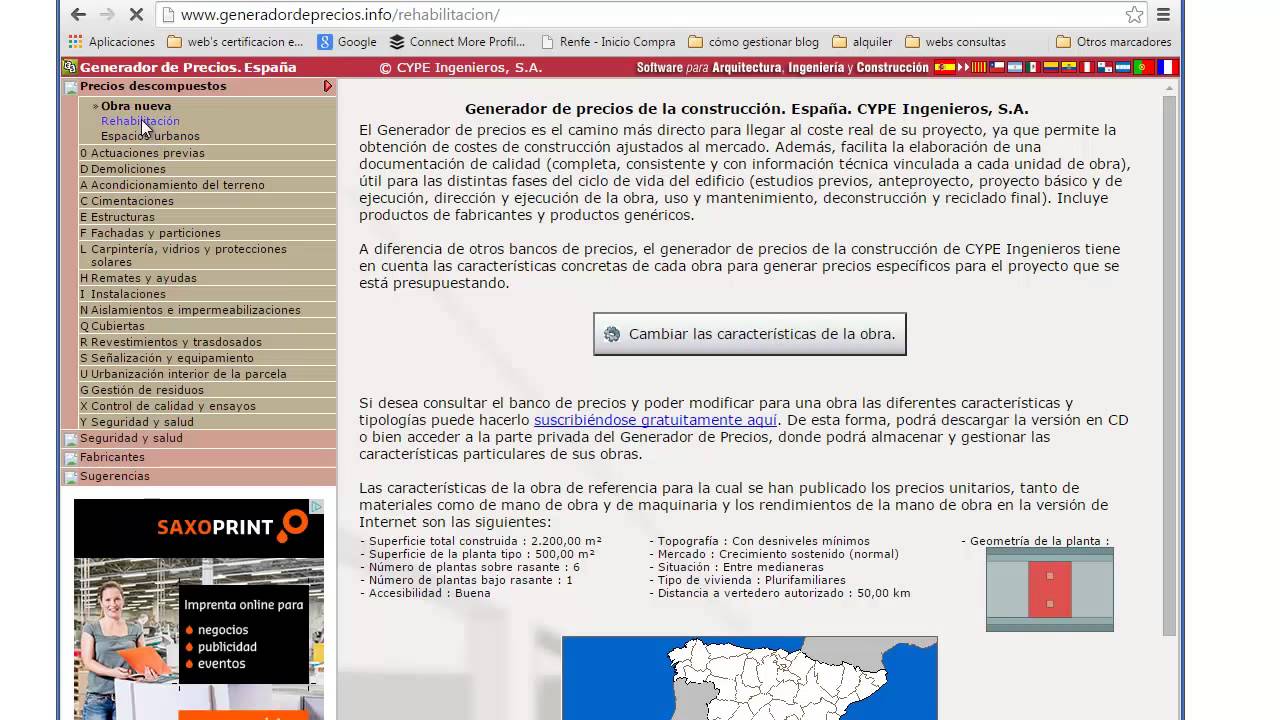Open the Connect More Profil... bookmark
Viewport: 1280px width, 720px height.
pyautogui.click(x=457, y=42)
